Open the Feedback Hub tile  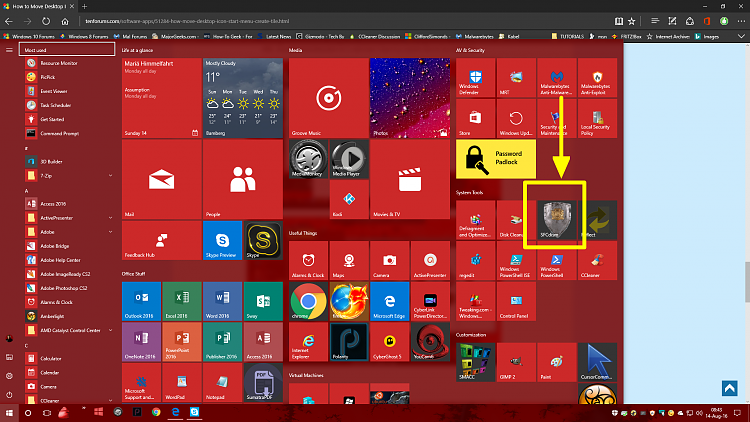[x=162, y=241]
